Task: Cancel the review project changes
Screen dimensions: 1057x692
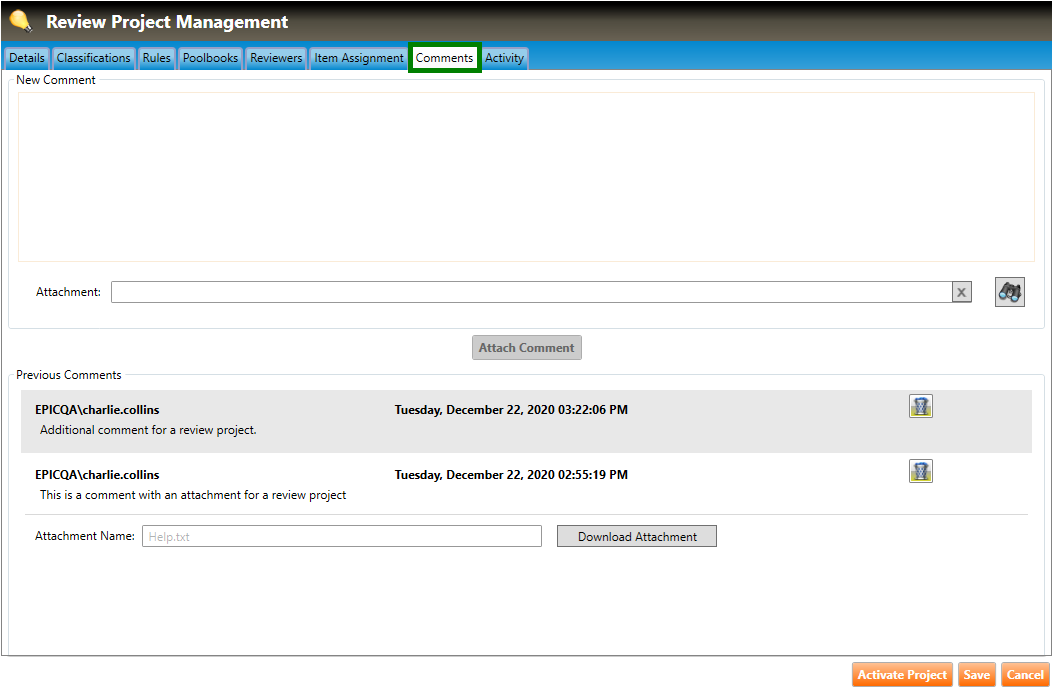Action: tap(1025, 675)
